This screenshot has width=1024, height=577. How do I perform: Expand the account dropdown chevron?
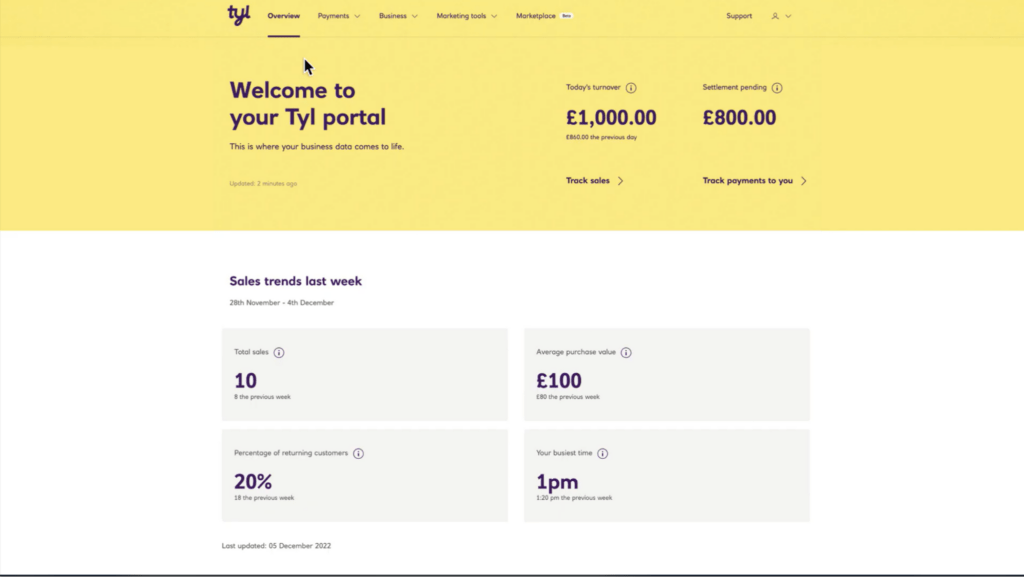(788, 16)
